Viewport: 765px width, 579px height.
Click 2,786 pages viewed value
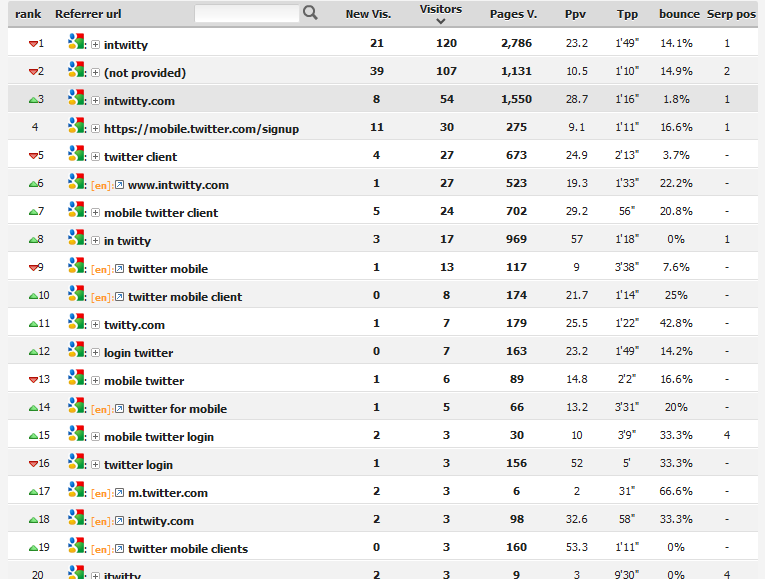[x=516, y=43]
